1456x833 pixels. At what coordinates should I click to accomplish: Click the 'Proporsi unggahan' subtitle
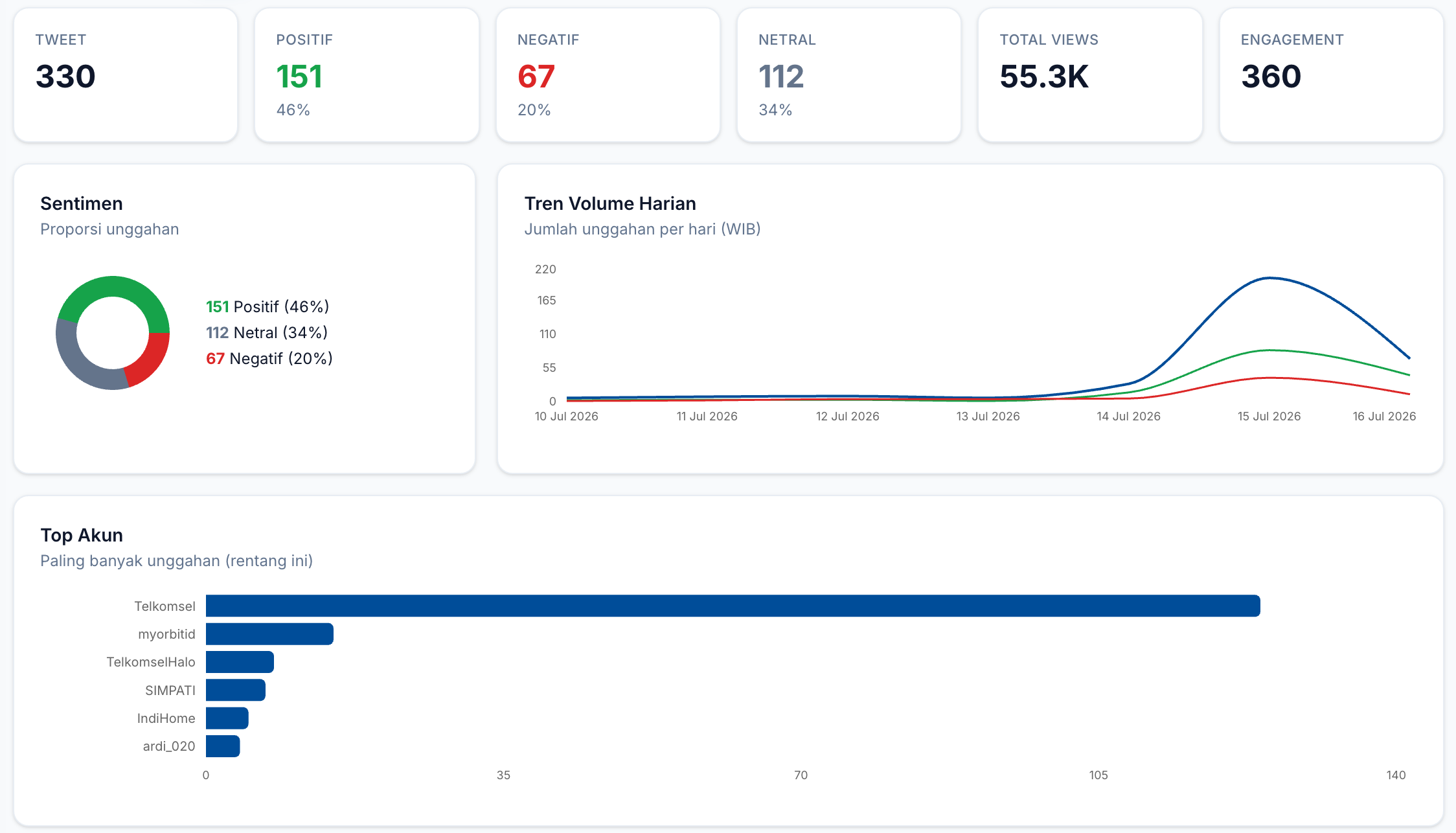[x=109, y=229]
